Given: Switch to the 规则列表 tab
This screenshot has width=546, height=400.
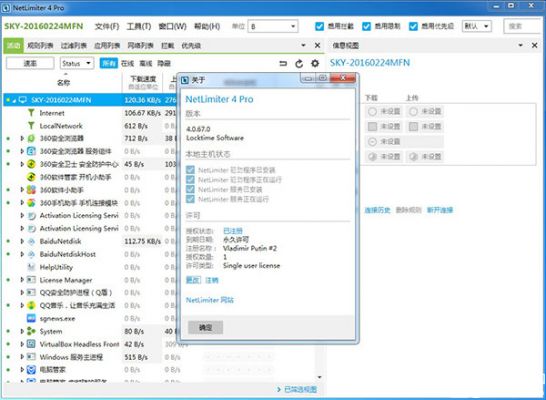Looking at the screenshot, I should point(40,46).
